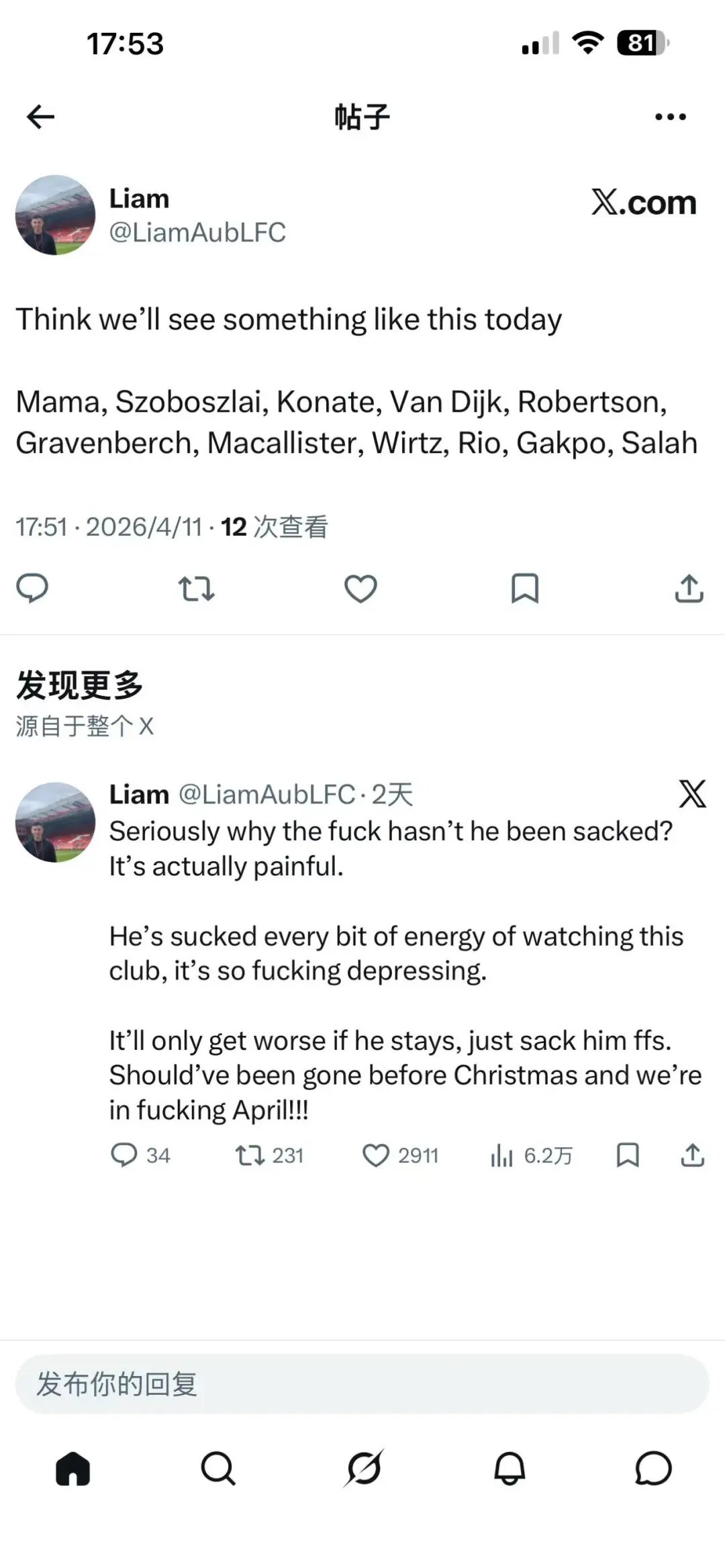Retweet the lineup prediction post
Screen dimensions: 725x1568
197,589
